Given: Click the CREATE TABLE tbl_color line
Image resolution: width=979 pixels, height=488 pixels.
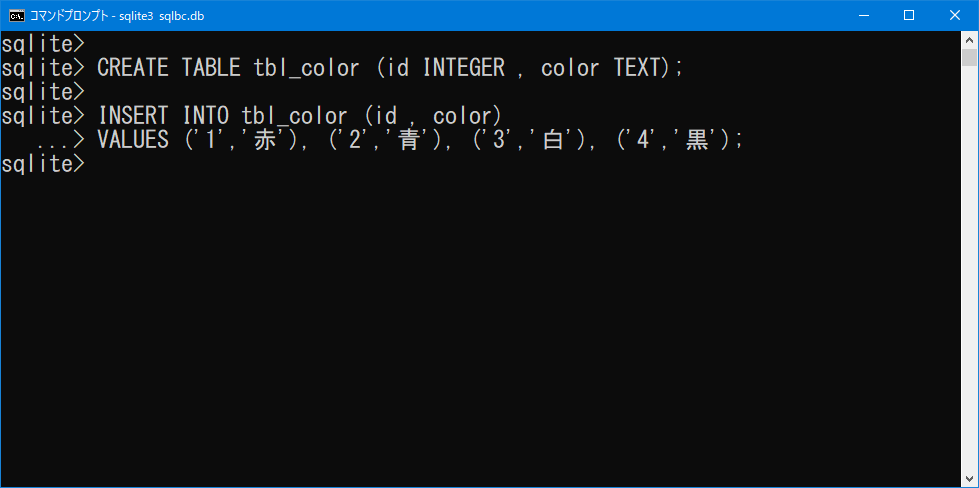Looking at the screenshot, I should click(x=342, y=68).
